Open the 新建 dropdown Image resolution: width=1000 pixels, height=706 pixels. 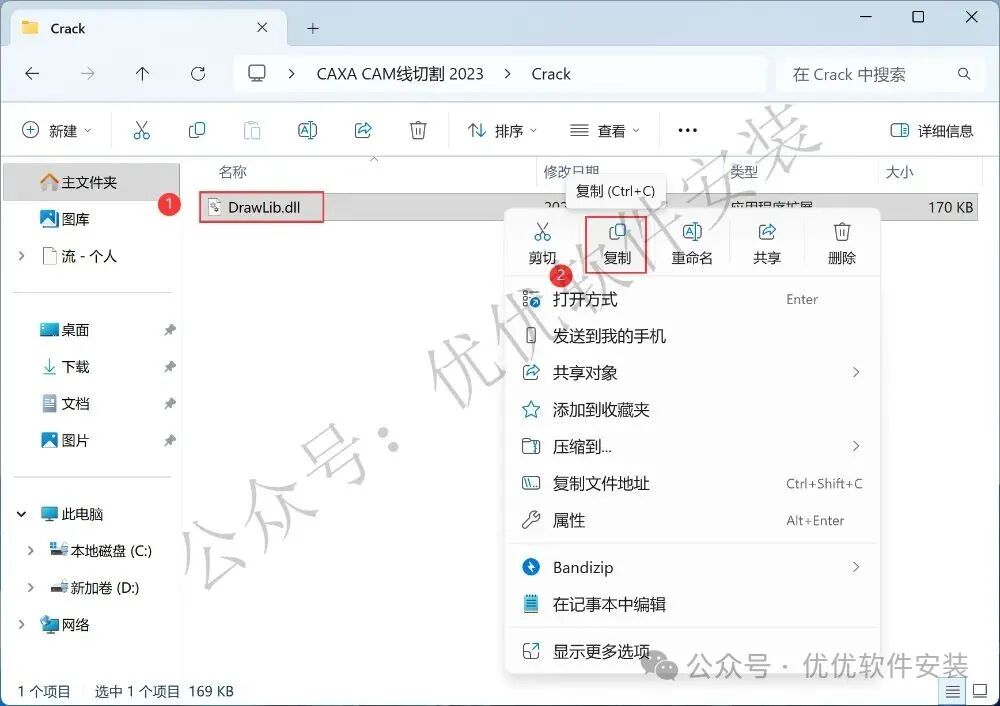pyautogui.click(x=57, y=131)
